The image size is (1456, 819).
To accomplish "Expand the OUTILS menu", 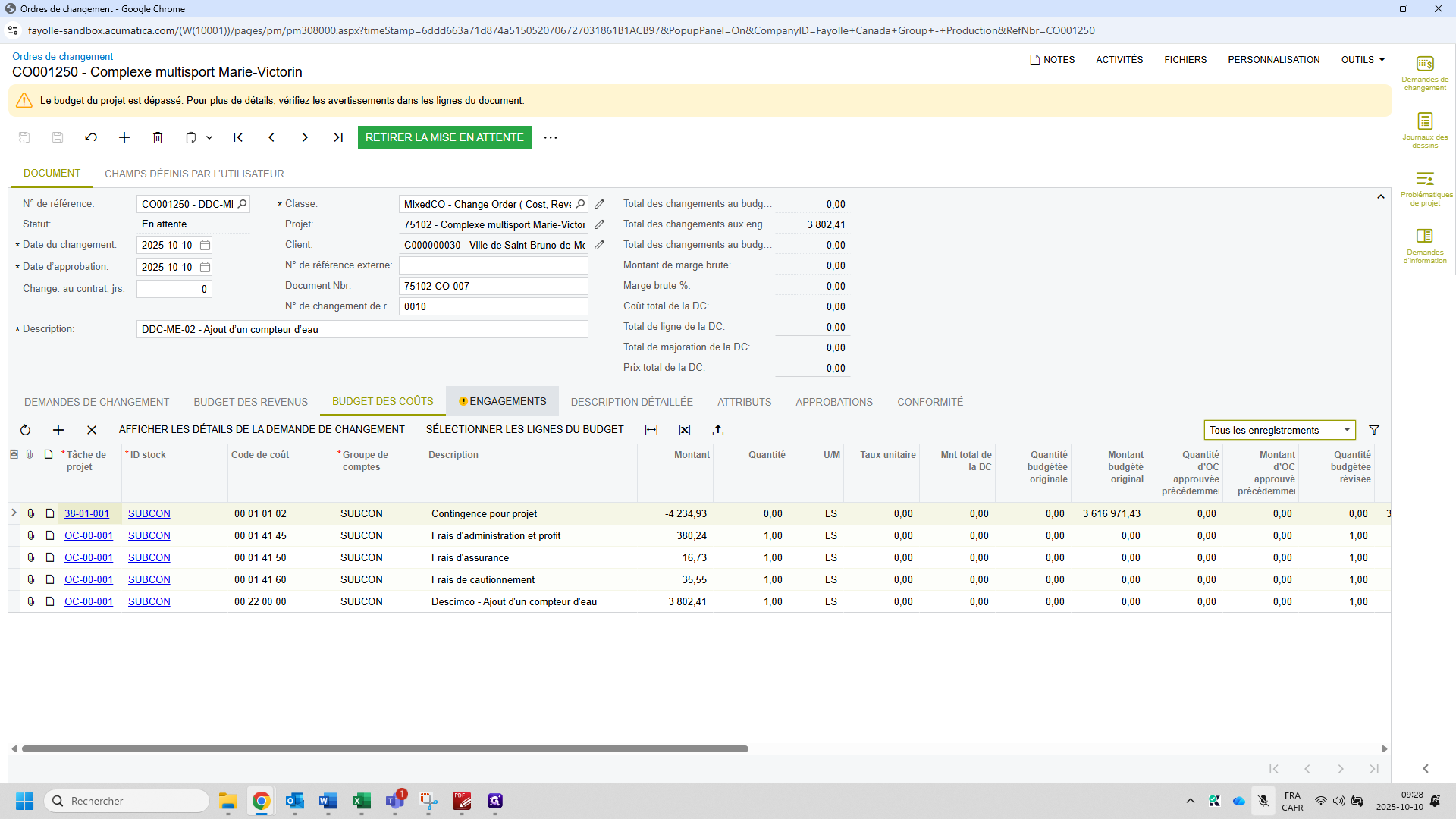I will pos(1362,60).
